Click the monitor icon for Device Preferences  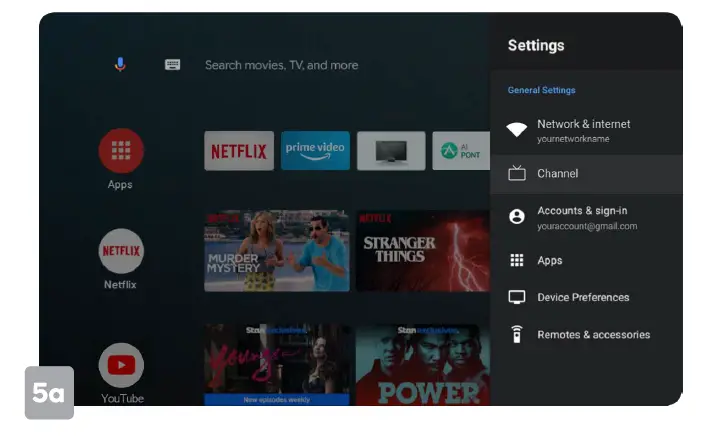pyautogui.click(x=517, y=297)
